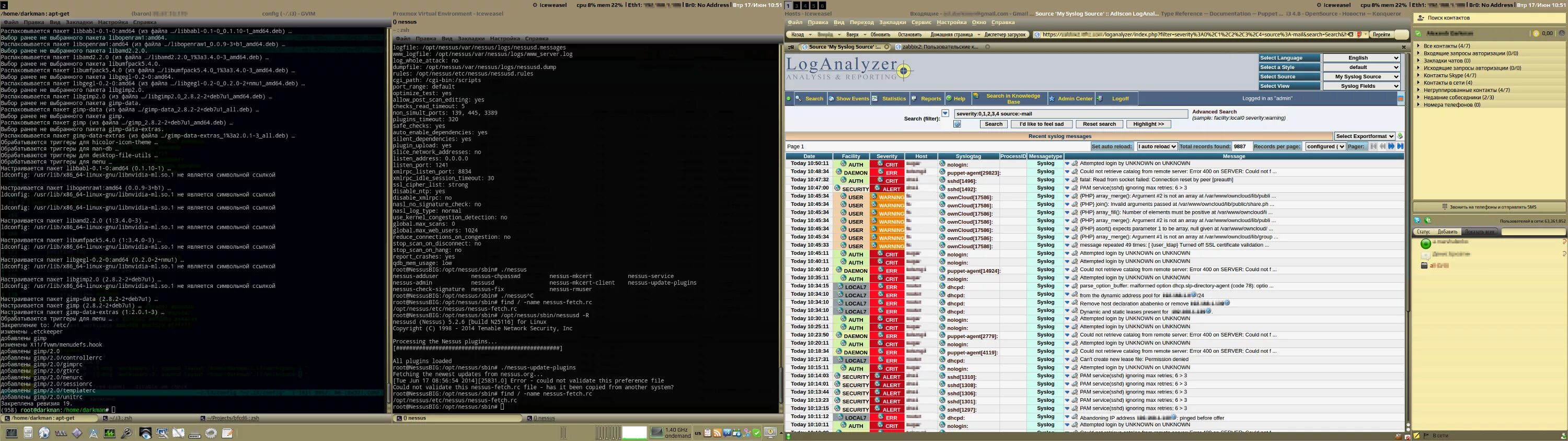Click us keyboard layout indicator
The width and height of the screenshot is (1568, 441).
698,433
